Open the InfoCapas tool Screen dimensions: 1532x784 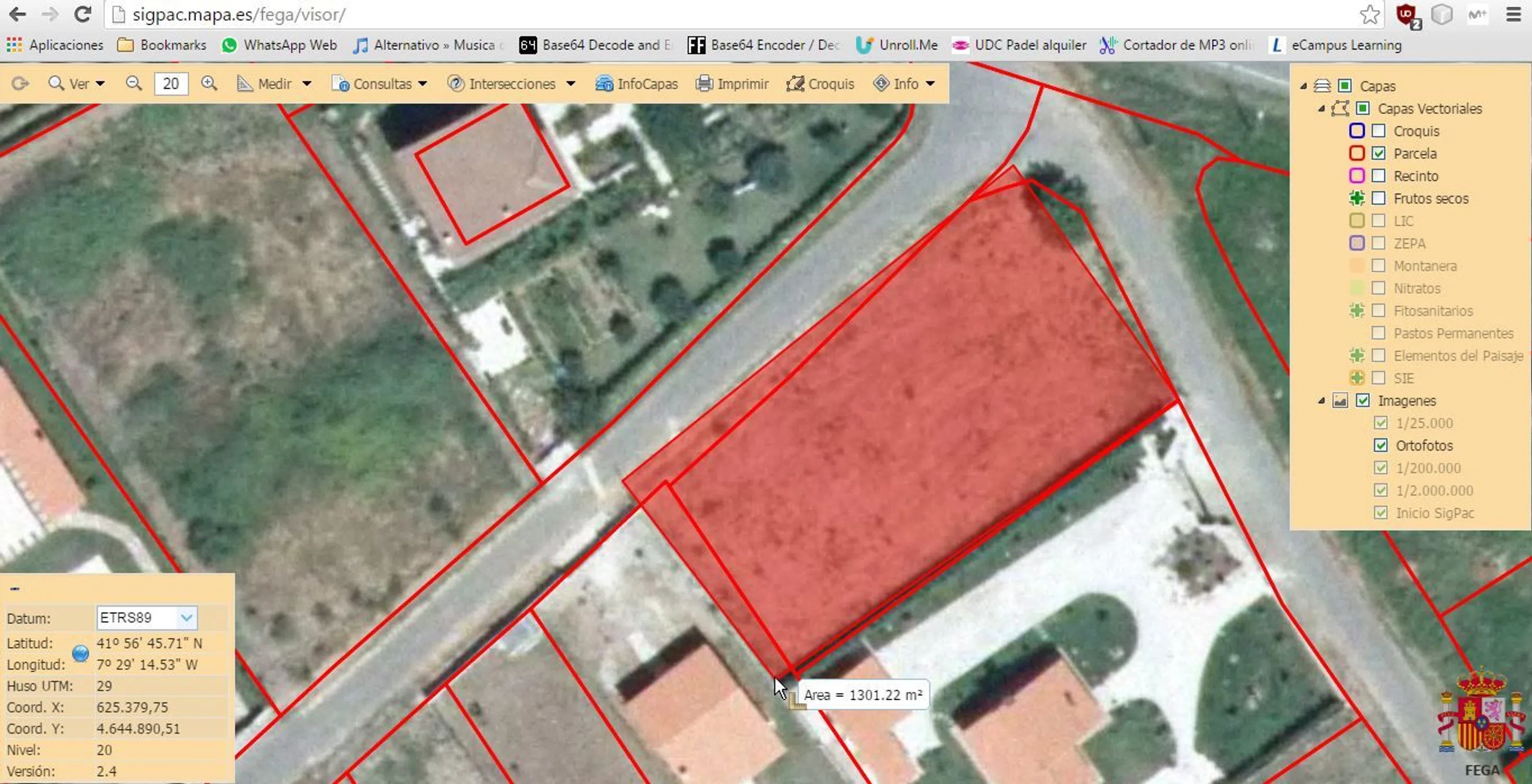[x=636, y=84]
